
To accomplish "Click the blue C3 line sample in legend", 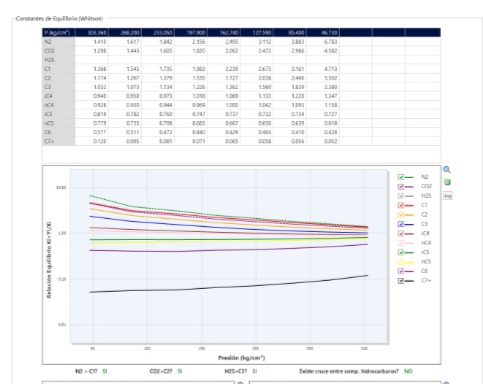I will 409,224.
